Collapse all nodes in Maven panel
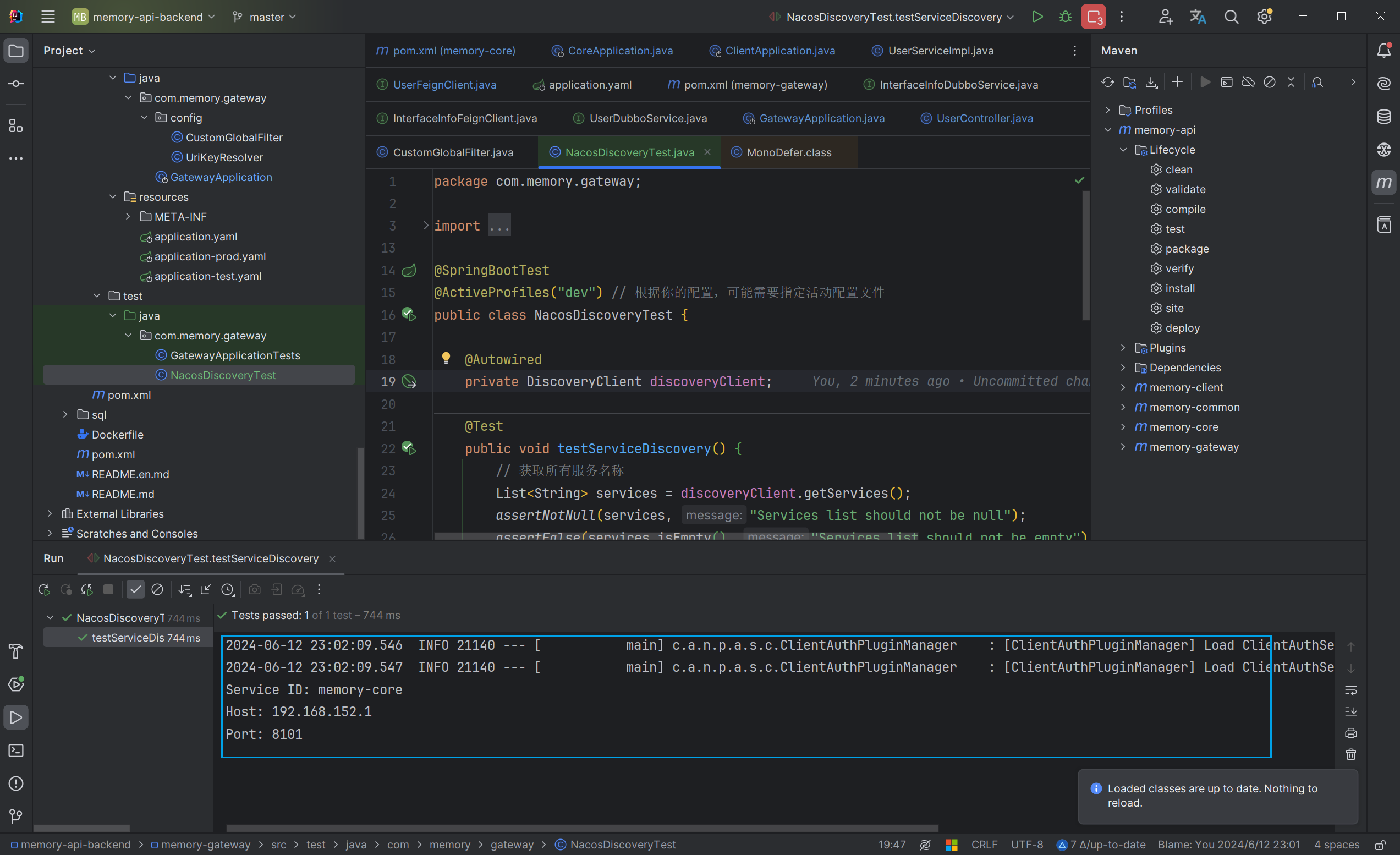The image size is (1400, 855). pos(1291,83)
